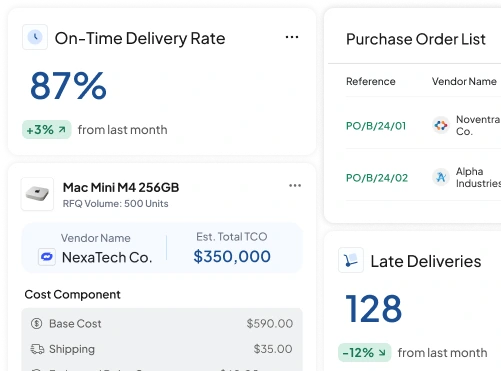Click the On-Time Delivery Rate title
This screenshot has width=501, height=371.
pos(140,38)
